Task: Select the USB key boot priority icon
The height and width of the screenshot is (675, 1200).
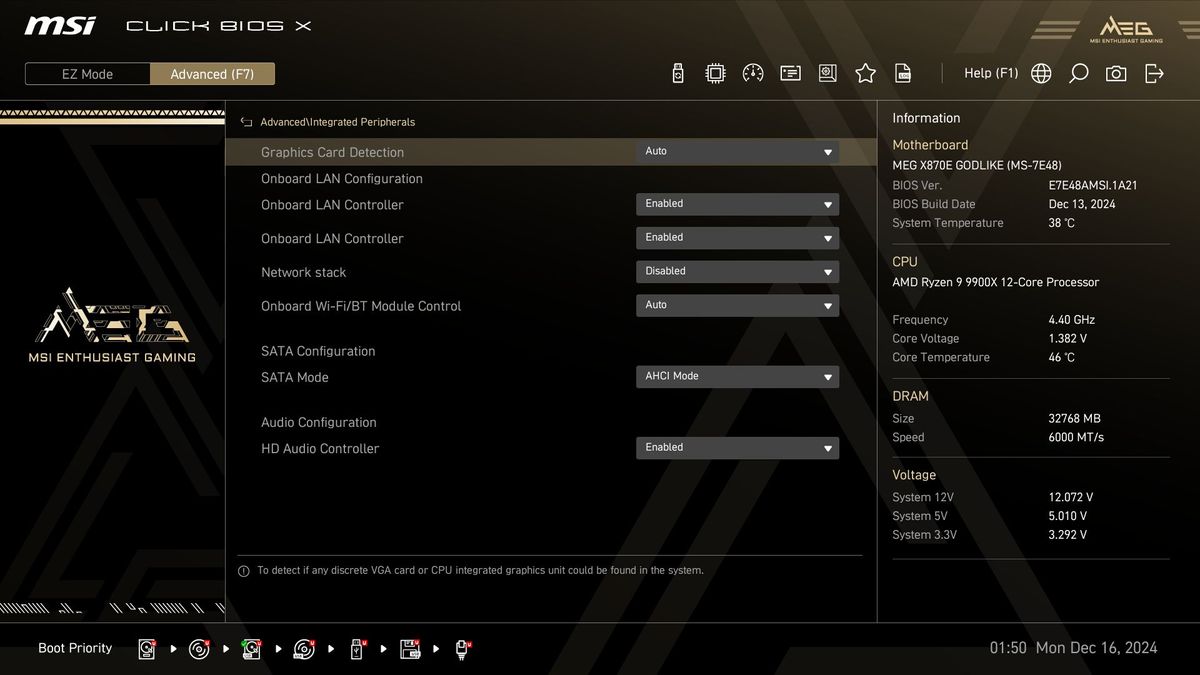Action: [x=357, y=649]
